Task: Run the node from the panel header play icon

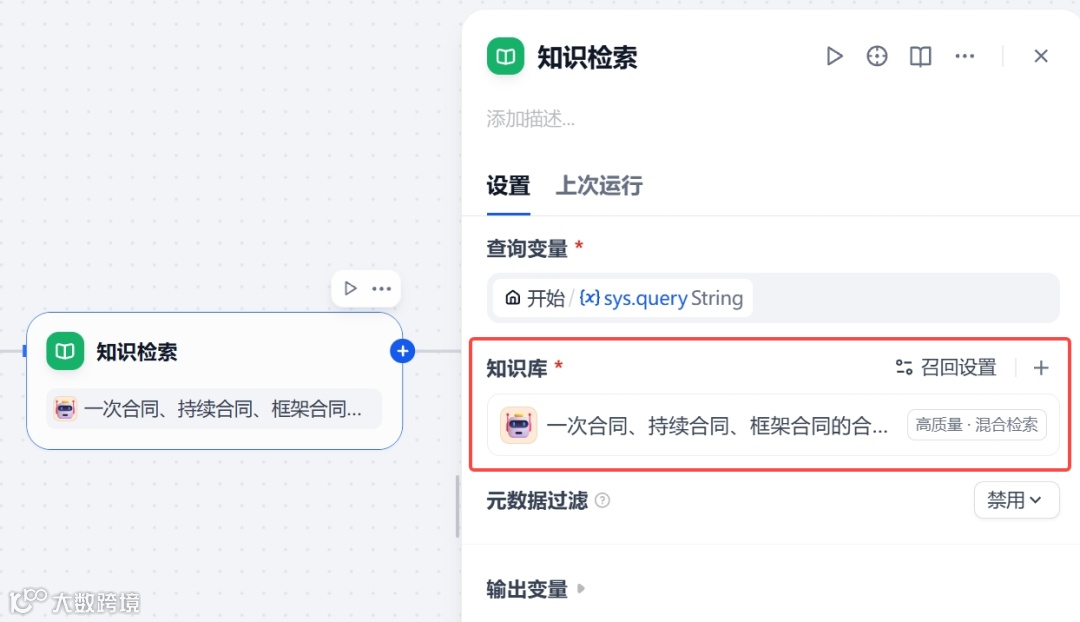Action: click(x=834, y=56)
